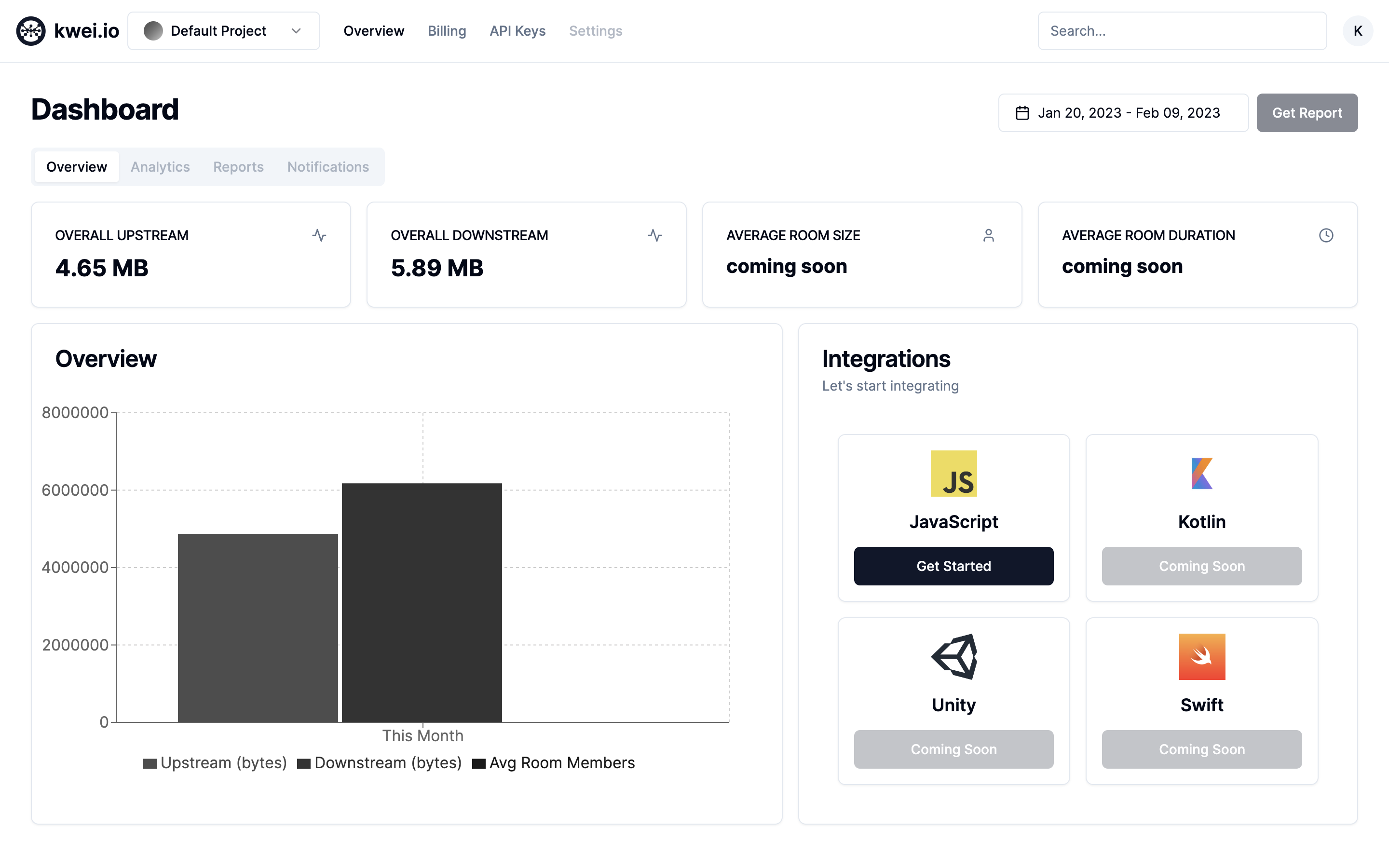Click the JavaScript JS logo
The height and width of the screenshot is (868, 1389).
[x=953, y=474]
